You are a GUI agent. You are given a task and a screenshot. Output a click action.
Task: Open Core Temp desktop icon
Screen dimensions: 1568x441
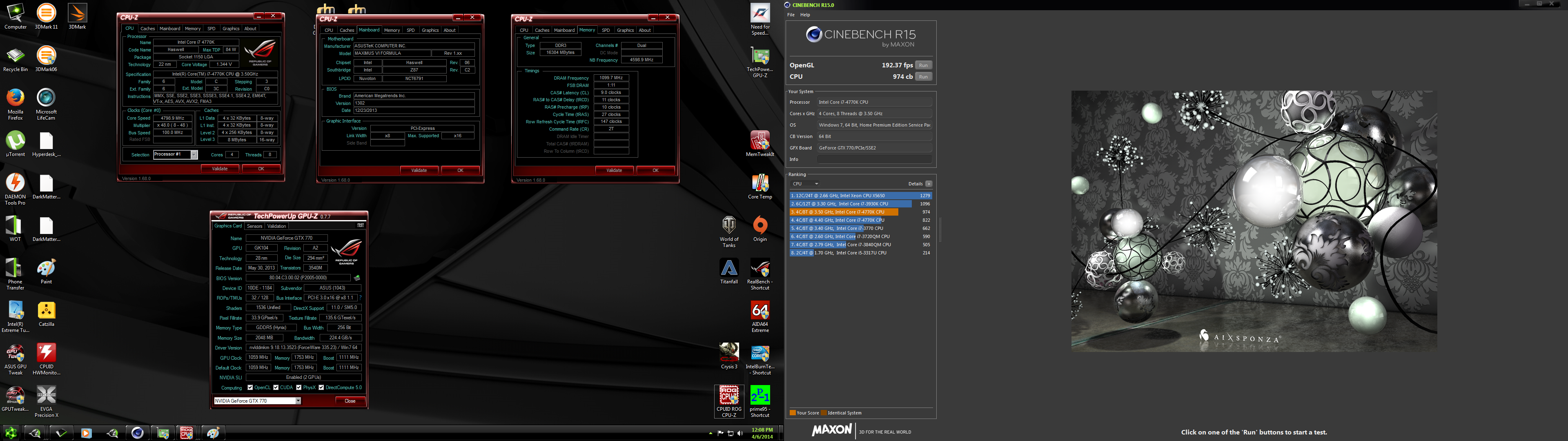pos(760,186)
